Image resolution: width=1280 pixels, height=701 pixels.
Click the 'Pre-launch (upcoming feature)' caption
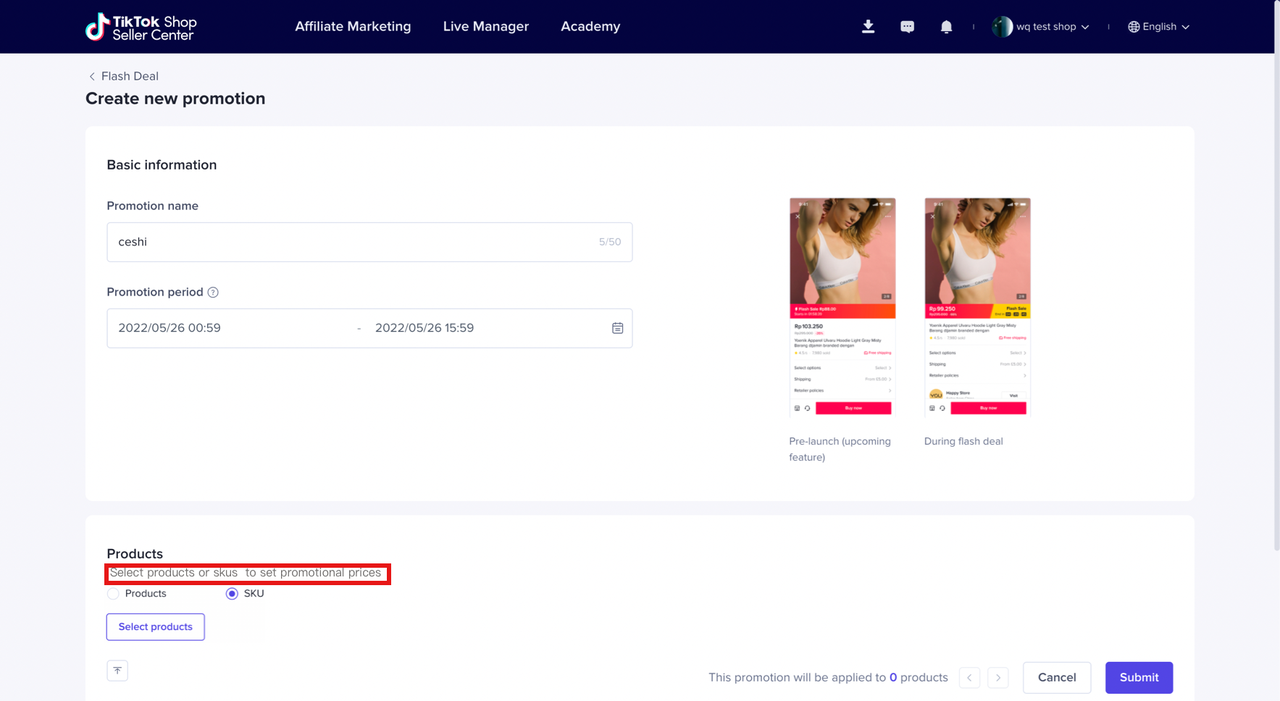[x=840, y=449]
